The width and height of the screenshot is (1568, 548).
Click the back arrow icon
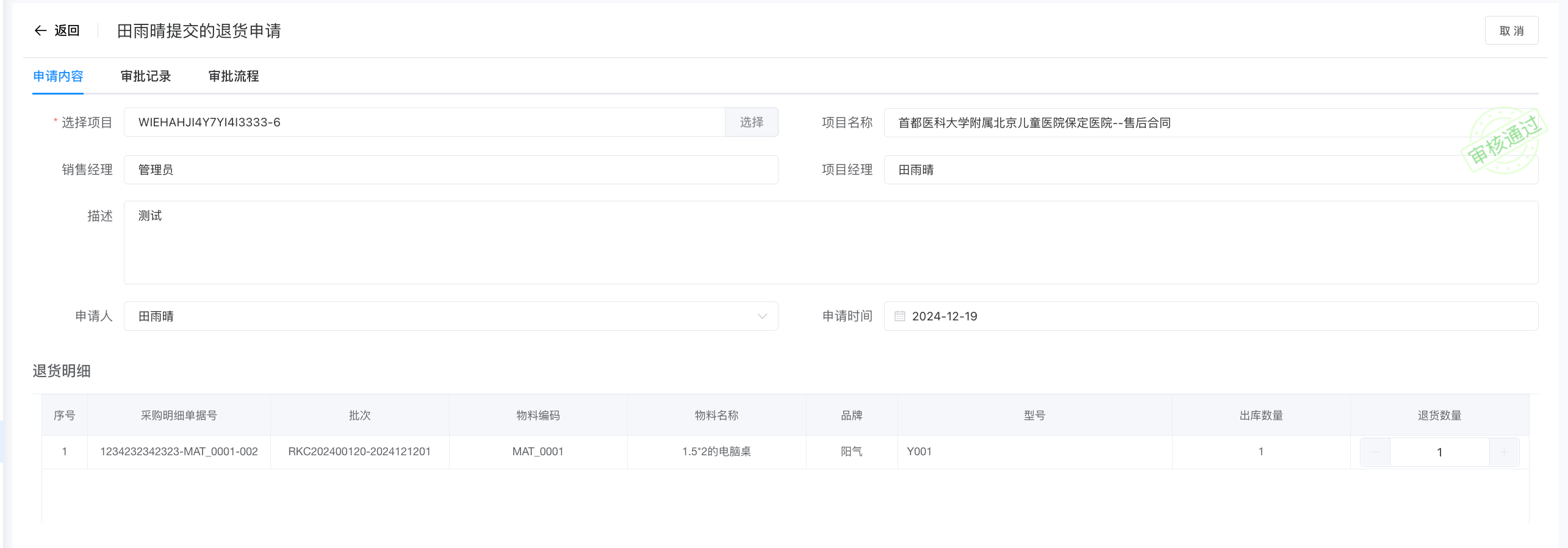40,31
